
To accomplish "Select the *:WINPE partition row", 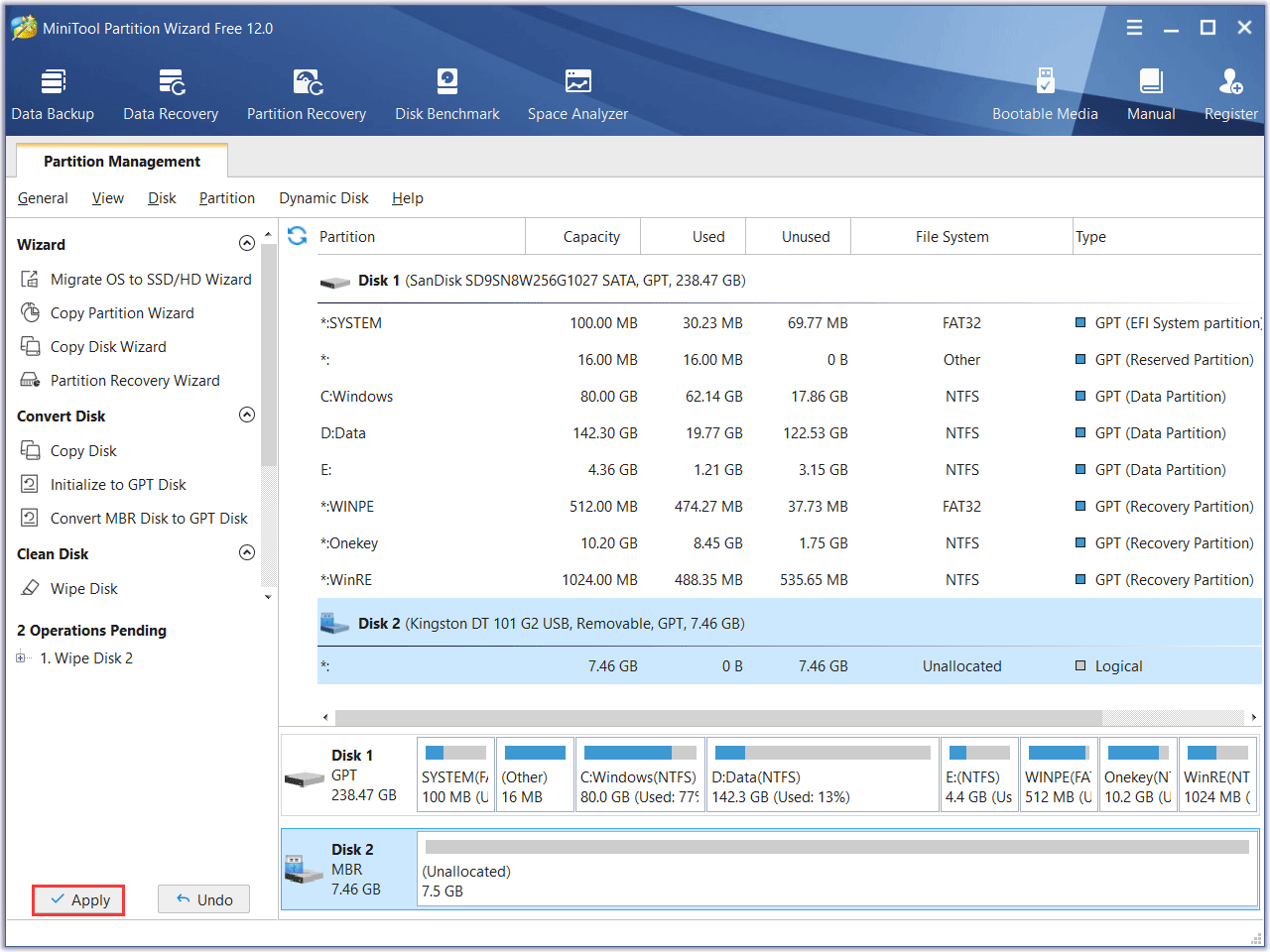I will [x=790, y=507].
